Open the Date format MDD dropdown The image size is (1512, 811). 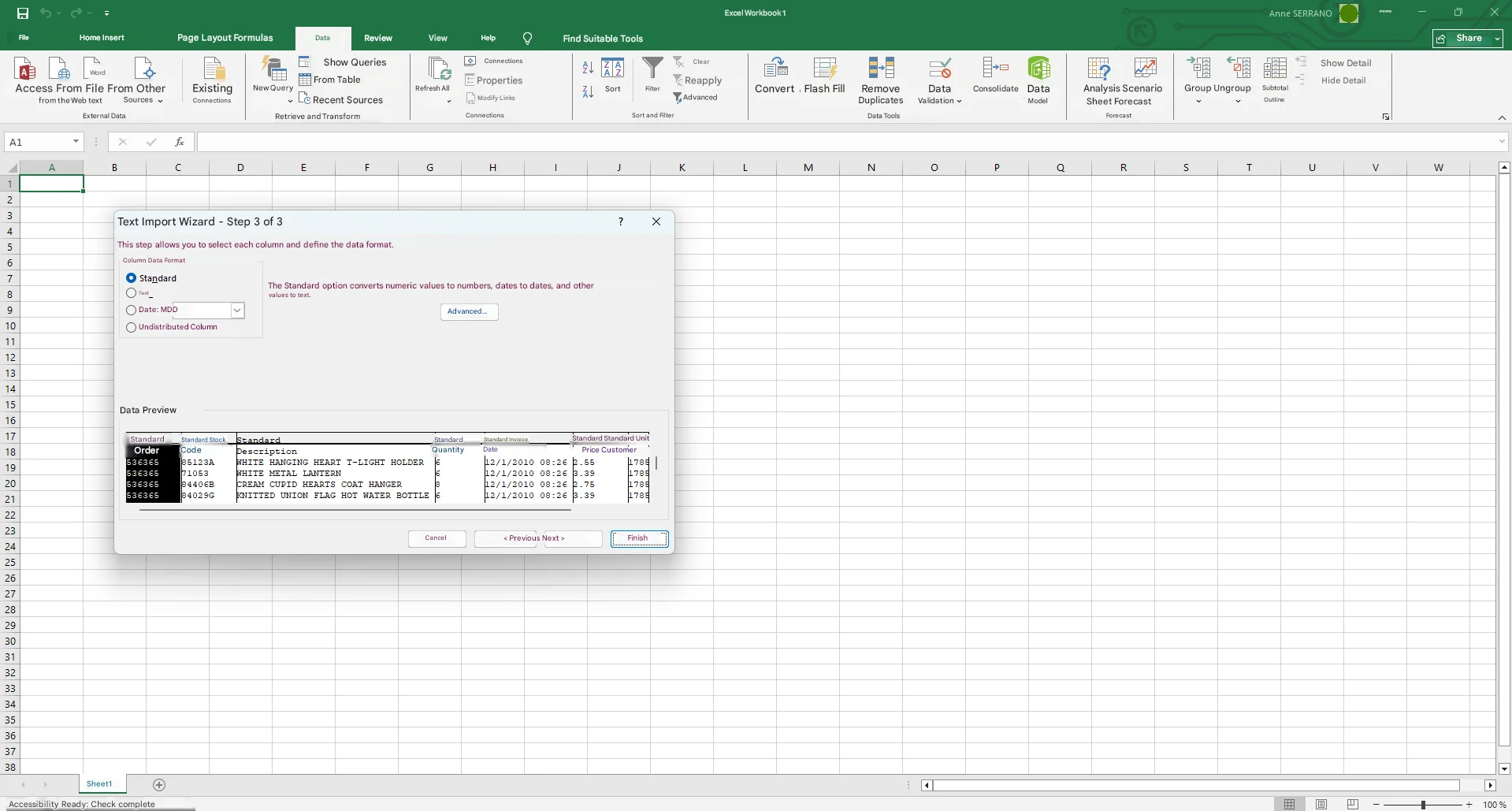[237, 311]
